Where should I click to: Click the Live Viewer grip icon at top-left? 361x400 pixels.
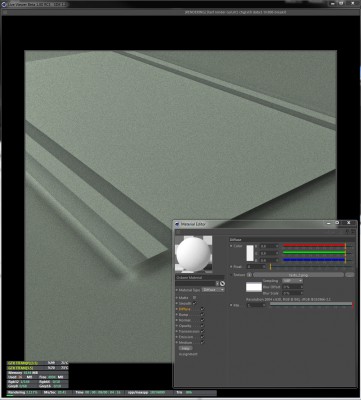[x=4, y=12]
